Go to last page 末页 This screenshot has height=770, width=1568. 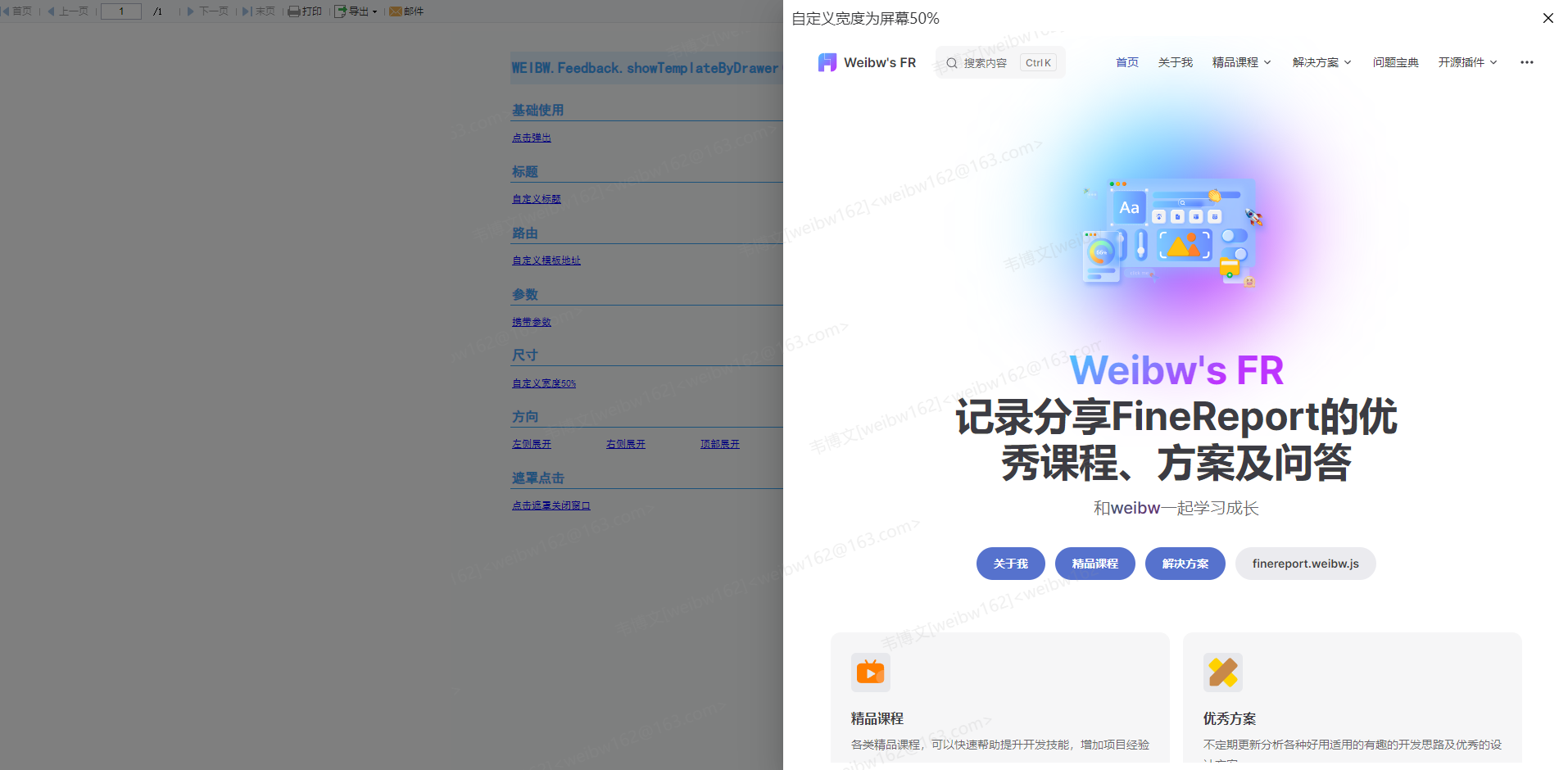[259, 11]
